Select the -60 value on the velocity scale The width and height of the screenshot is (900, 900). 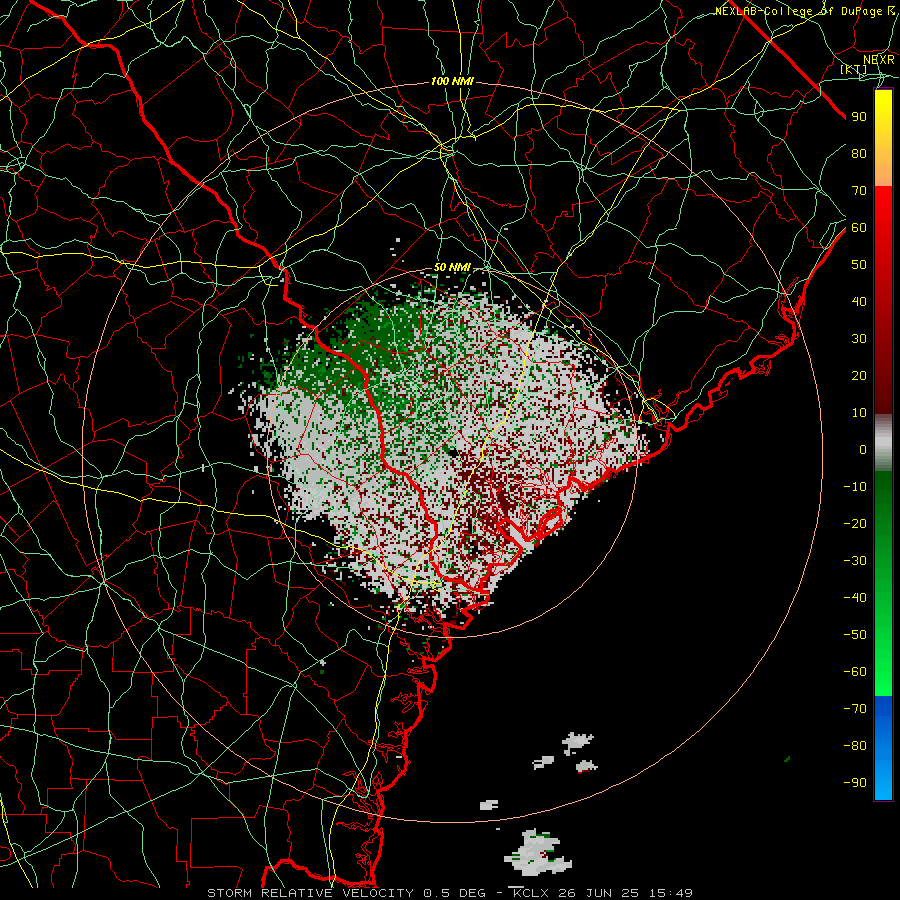855,672
